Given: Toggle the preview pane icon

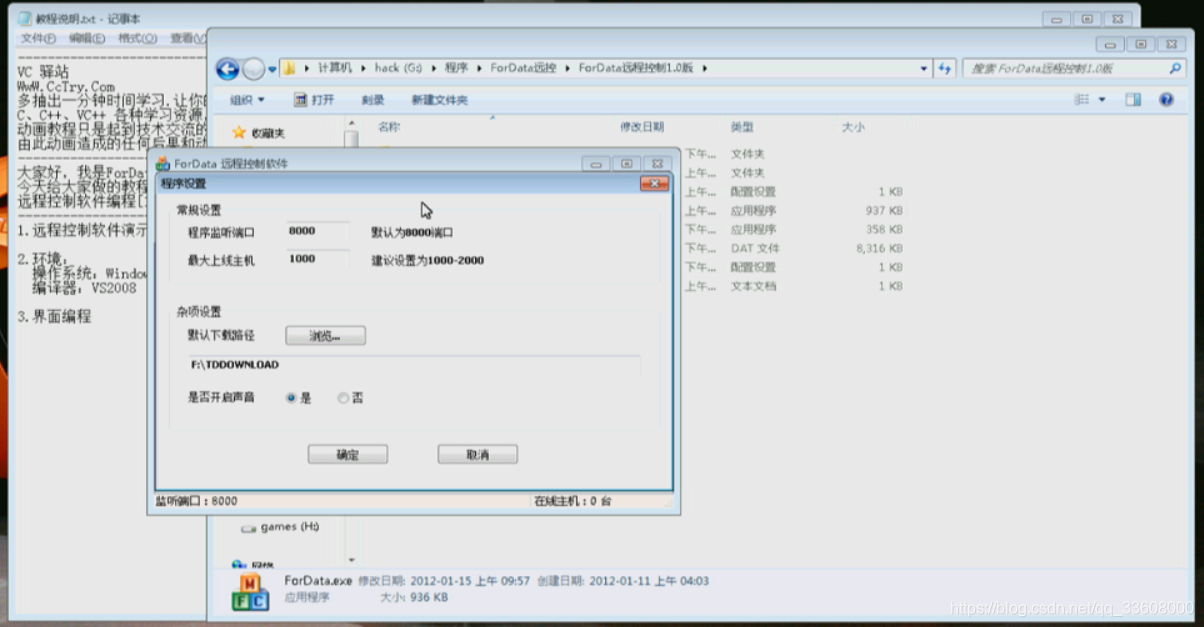Looking at the screenshot, I should (x=1133, y=100).
